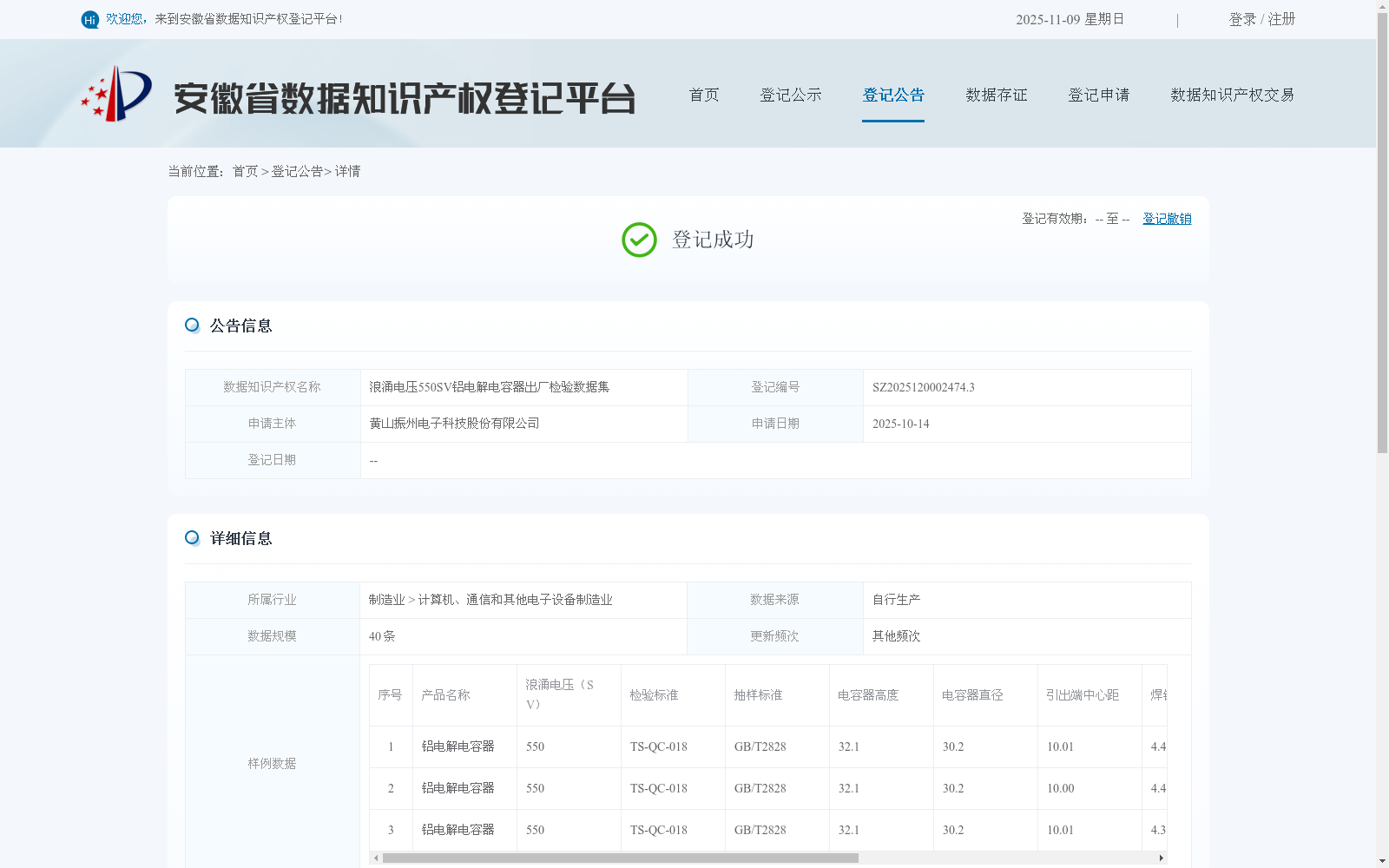
Task: Open the 登记申请 navigation item
Action: point(1099,95)
